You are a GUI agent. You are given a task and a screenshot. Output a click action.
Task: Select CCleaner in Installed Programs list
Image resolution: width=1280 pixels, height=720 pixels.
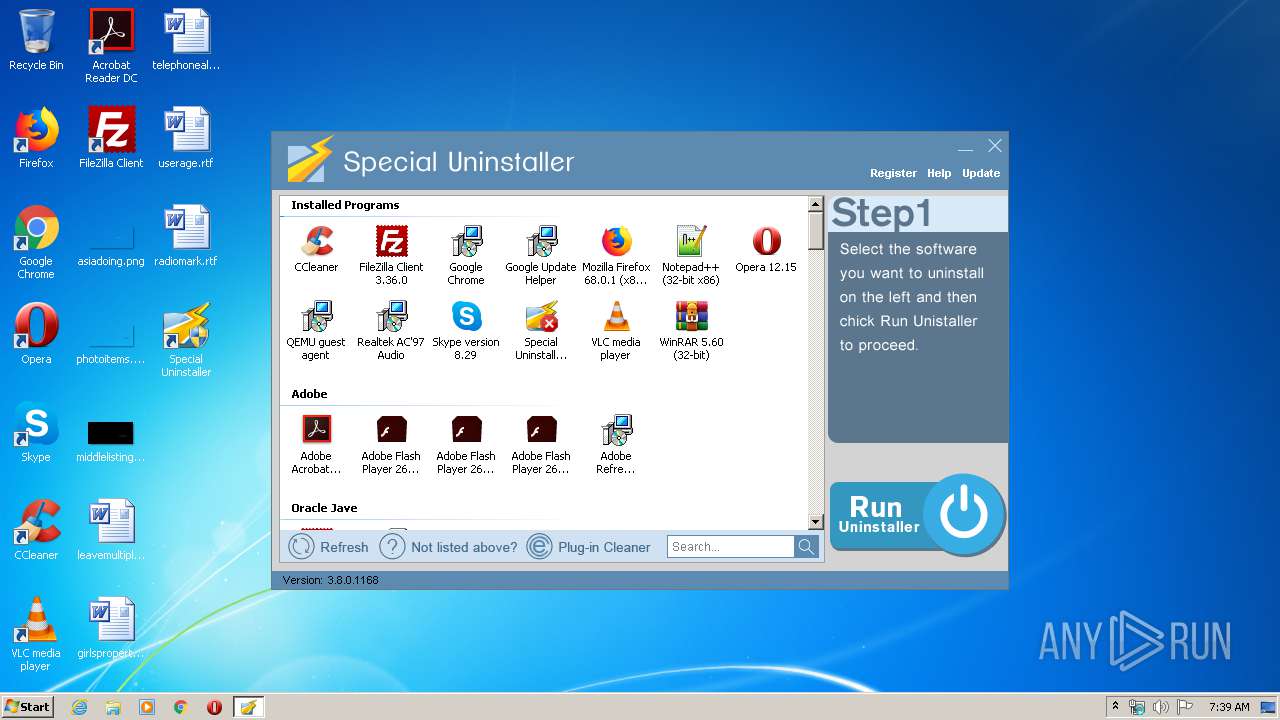pyautogui.click(x=316, y=249)
